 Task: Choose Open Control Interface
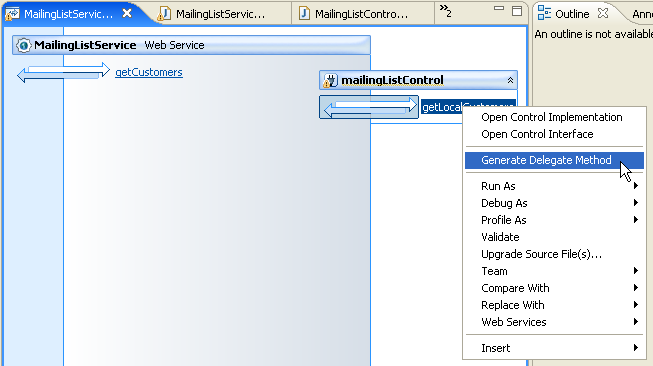click(537, 134)
